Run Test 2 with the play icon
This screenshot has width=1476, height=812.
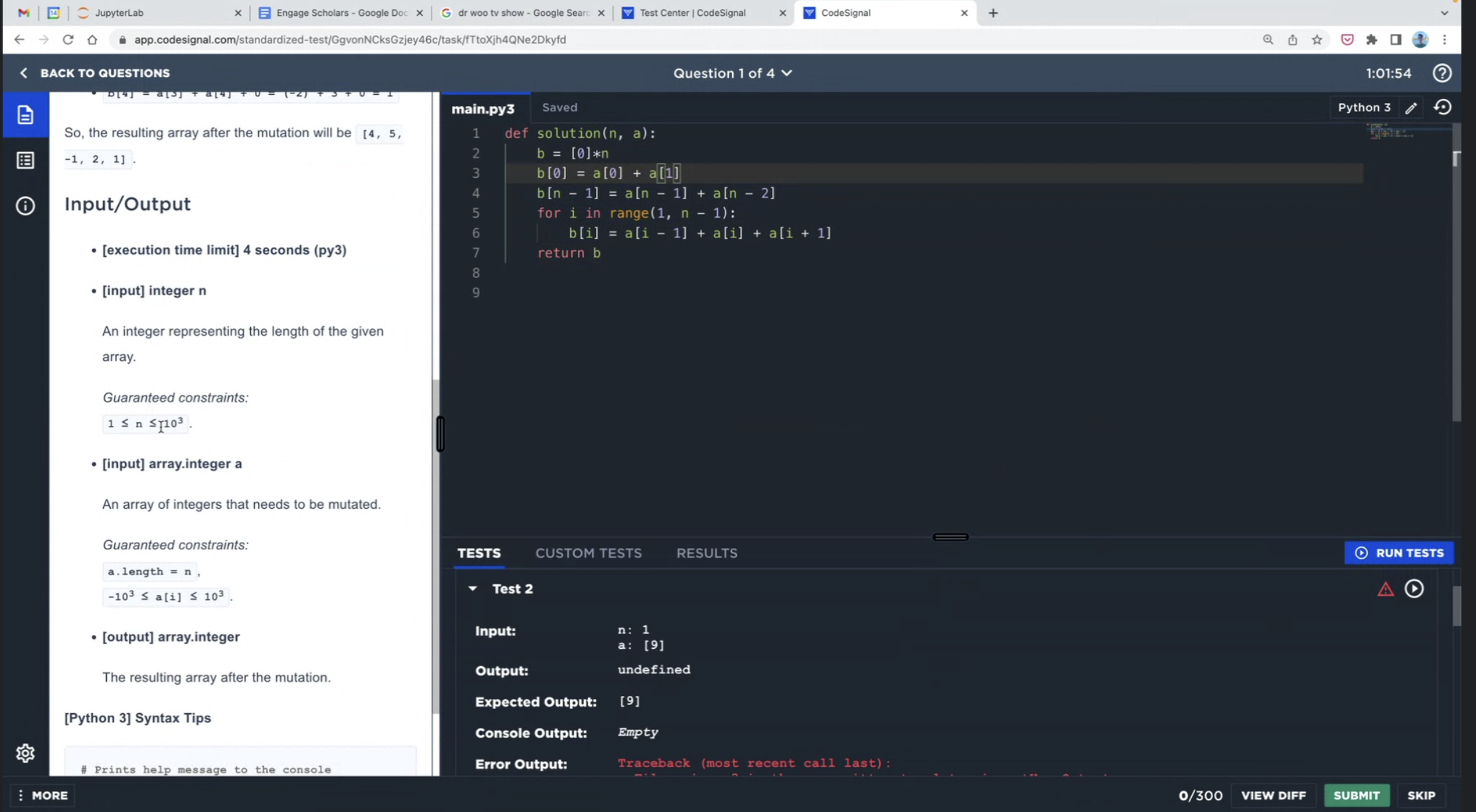1414,588
